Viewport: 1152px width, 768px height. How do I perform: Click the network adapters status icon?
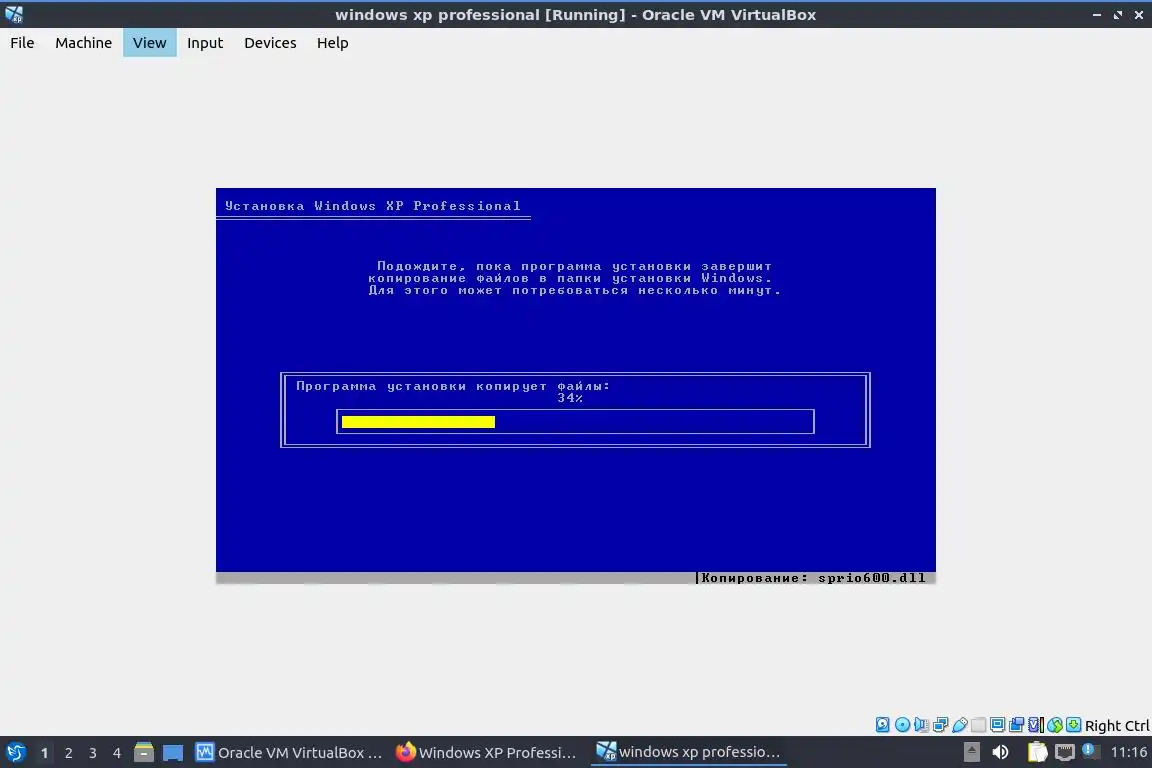coord(940,725)
